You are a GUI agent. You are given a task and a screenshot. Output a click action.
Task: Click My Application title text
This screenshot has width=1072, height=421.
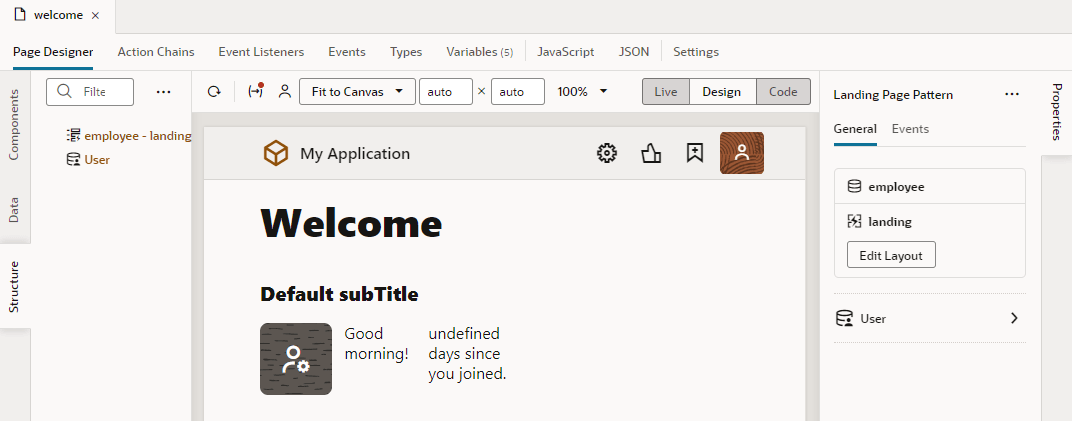point(355,154)
